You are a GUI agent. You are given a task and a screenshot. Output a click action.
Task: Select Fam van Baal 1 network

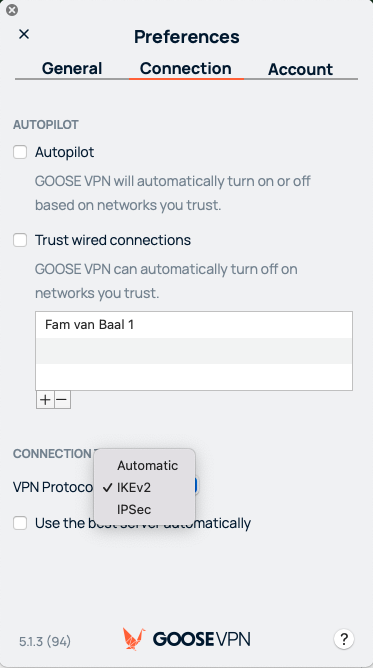[x=194, y=325]
